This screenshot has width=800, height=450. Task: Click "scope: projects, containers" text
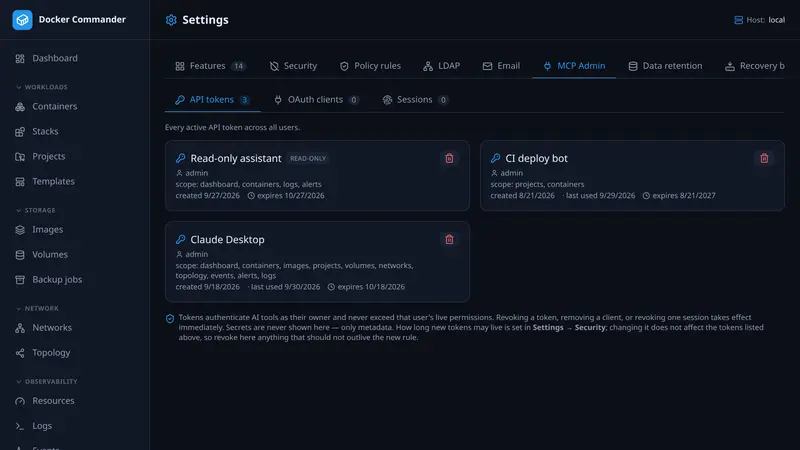click(x=537, y=184)
